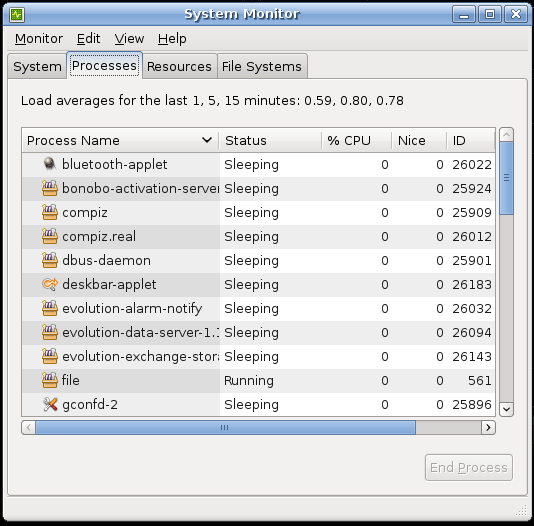Select the deskbar-applet process name
The width and height of the screenshot is (534, 526).
click(109, 284)
